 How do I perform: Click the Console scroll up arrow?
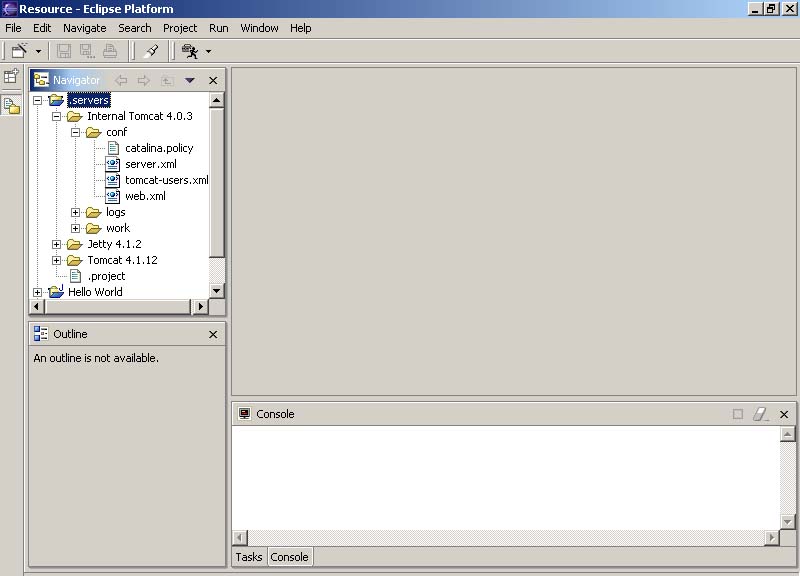point(788,434)
